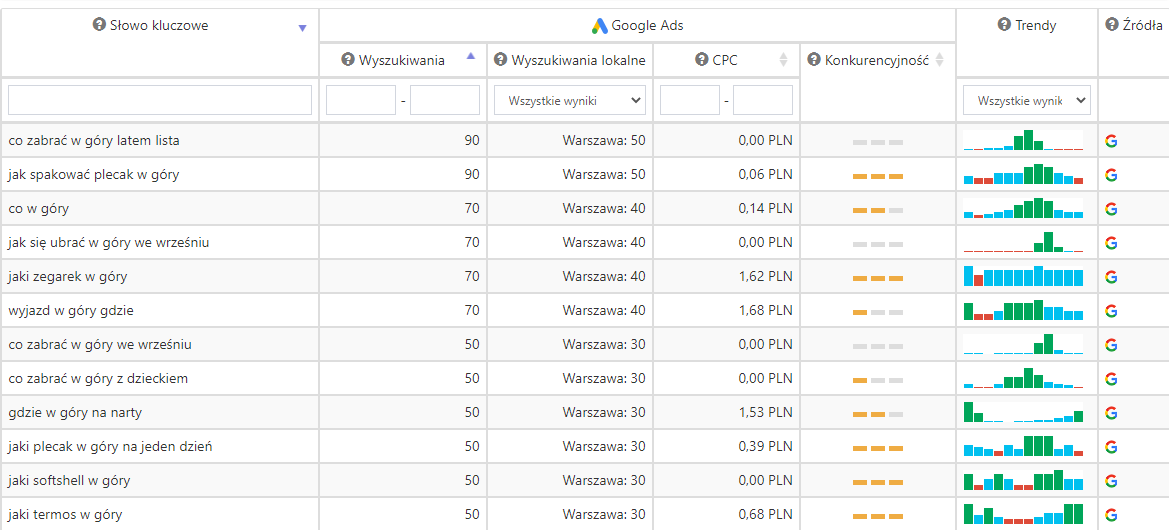Sort by CPC using the arrows
1174x530 pixels.
(784, 60)
